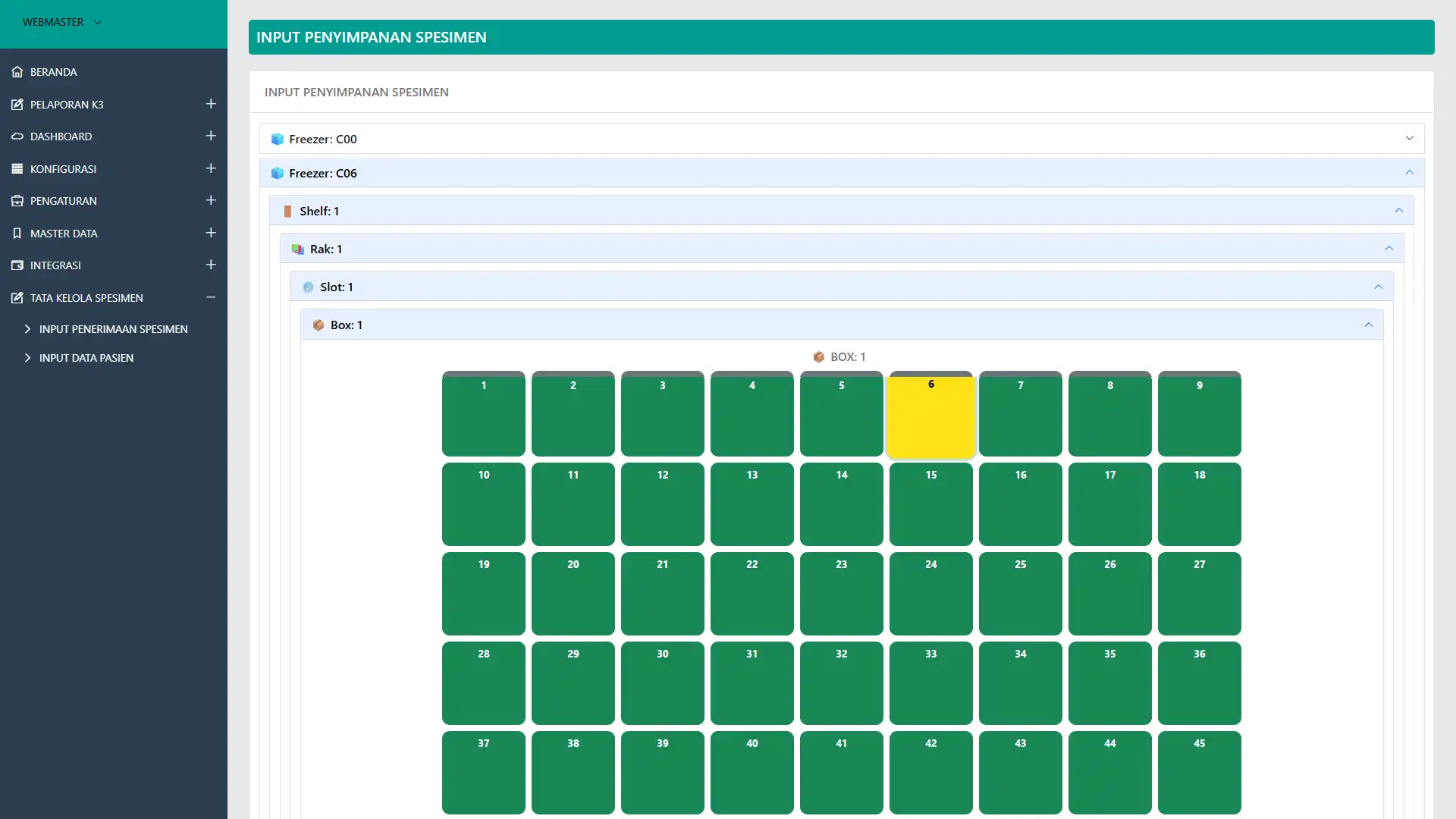The width and height of the screenshot is (1456, 819).
Task: Click the Freezer C00 cube icon
Action: (278, 139)
